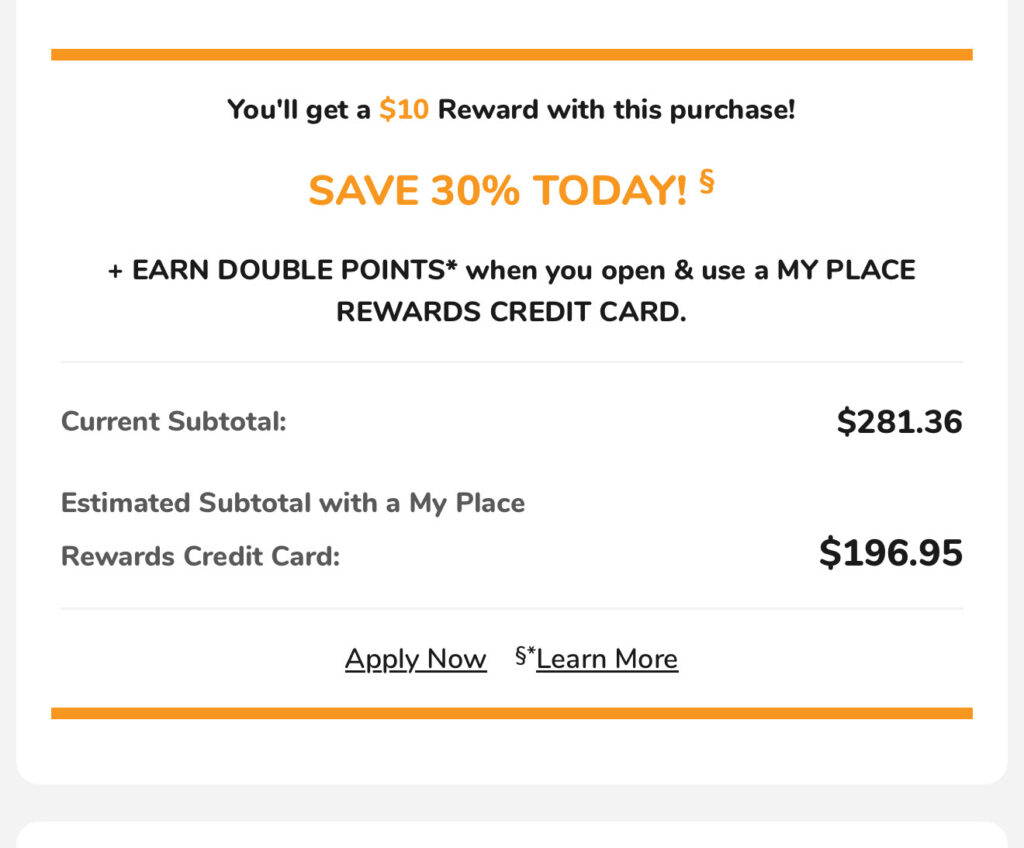1024x848 pixels.
Task: Open the Learn More link
Action: click(607, 658)
